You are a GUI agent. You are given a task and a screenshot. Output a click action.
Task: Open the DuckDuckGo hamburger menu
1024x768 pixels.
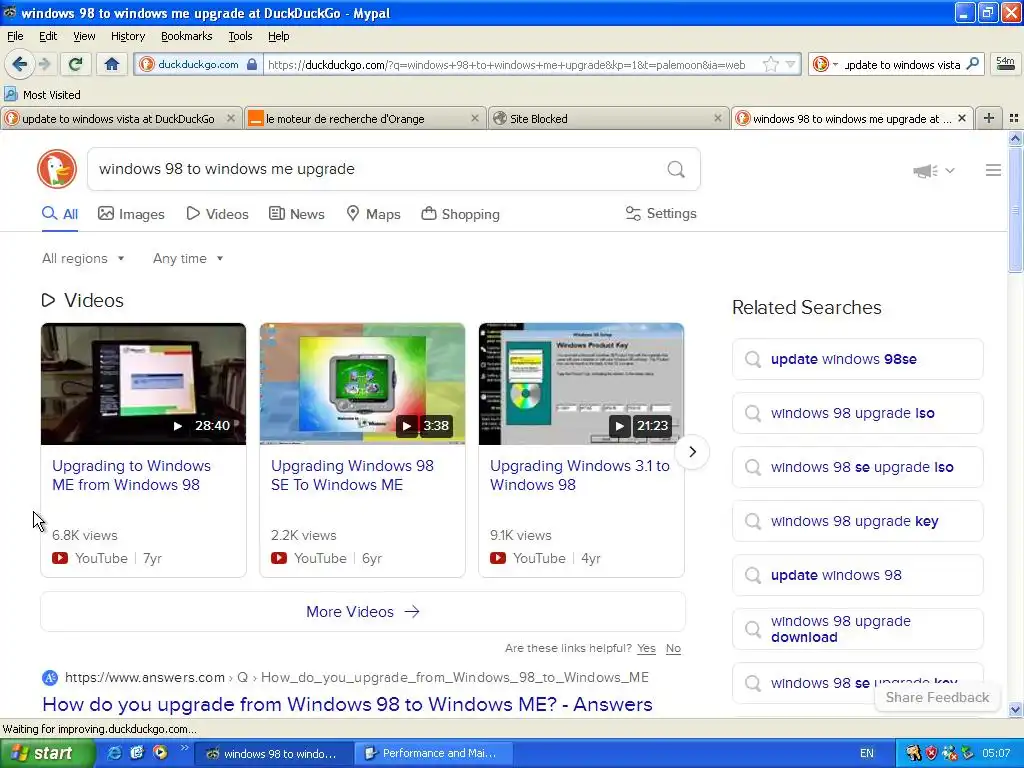point(993,170)
